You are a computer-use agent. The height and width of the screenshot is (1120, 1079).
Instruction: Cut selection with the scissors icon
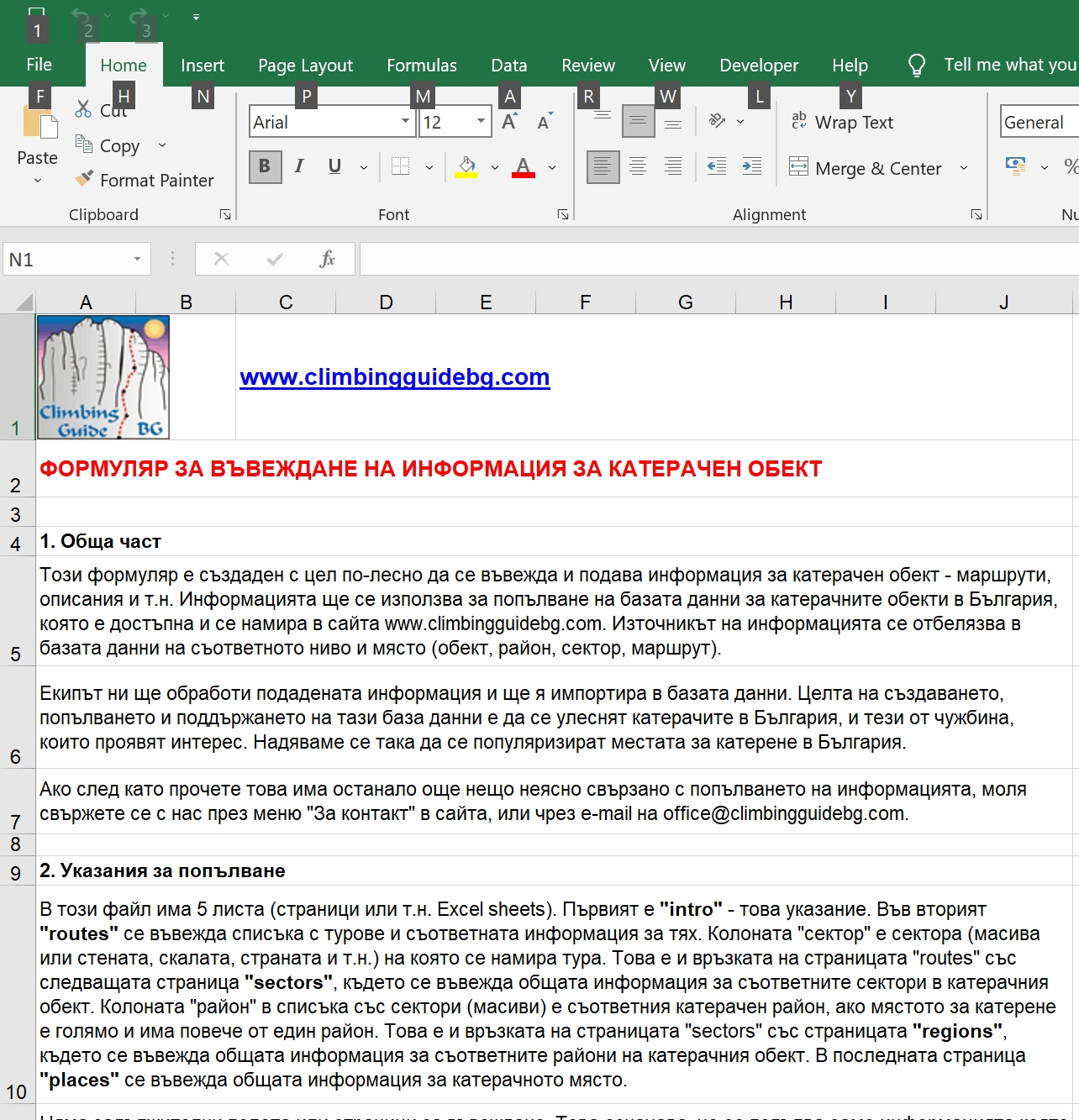tap(83, 109)
